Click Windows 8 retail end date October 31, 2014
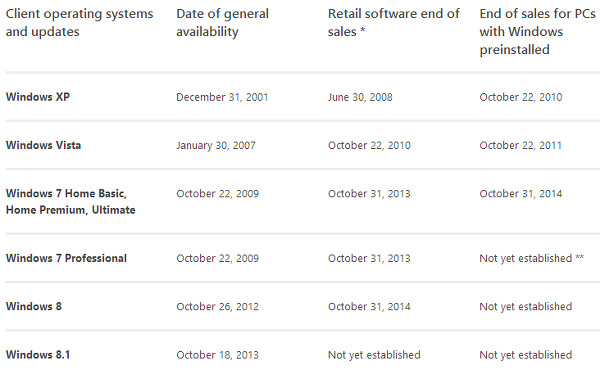The image size is (600, 370). 369,306
